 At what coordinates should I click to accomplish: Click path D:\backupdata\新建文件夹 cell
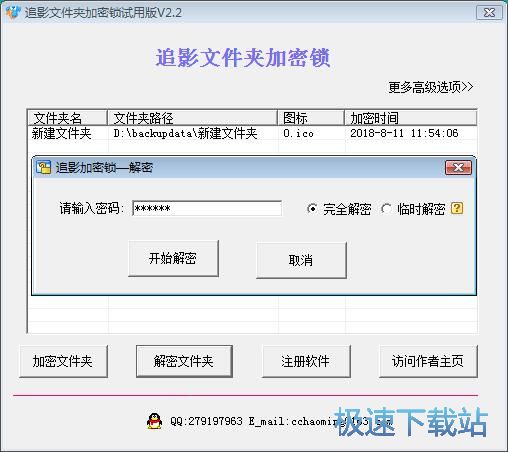tap(185, 133)
